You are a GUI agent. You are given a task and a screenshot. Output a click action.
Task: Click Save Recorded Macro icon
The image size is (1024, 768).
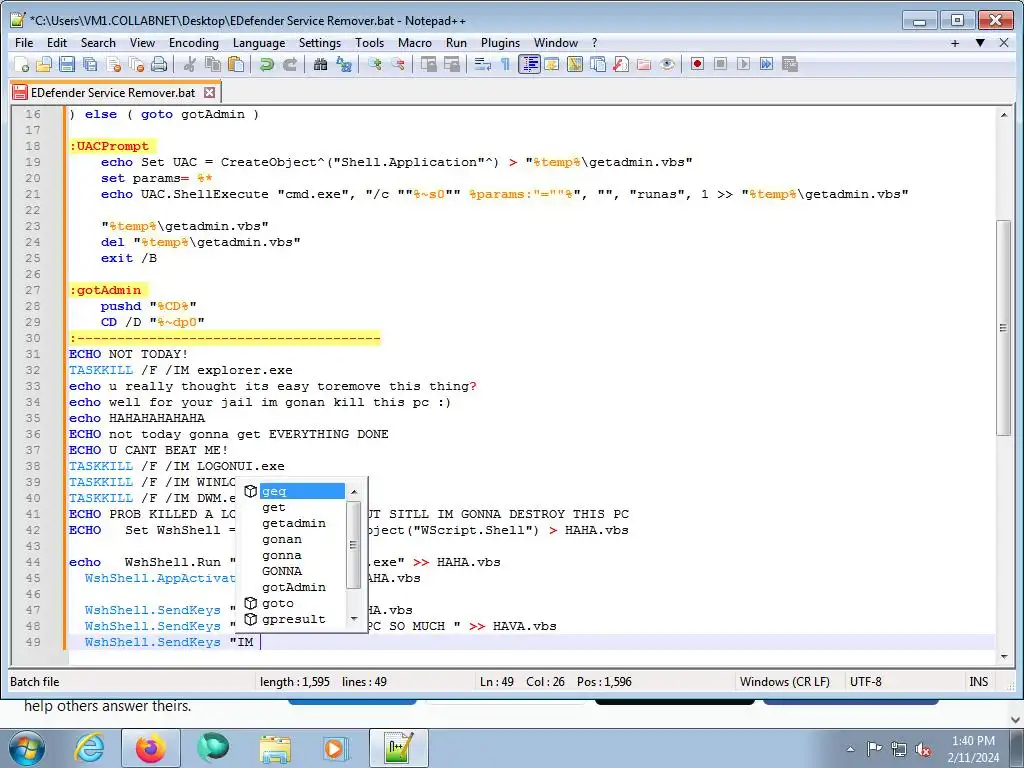point(790,64)
